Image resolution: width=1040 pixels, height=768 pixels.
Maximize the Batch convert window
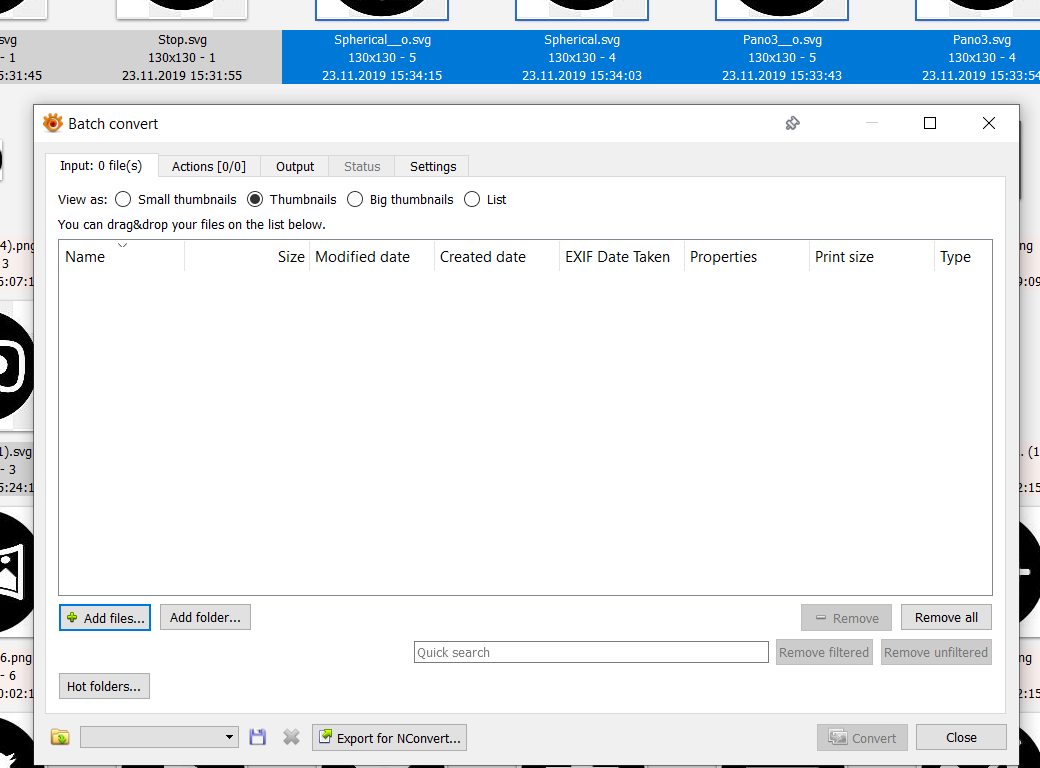pos(930,123)
